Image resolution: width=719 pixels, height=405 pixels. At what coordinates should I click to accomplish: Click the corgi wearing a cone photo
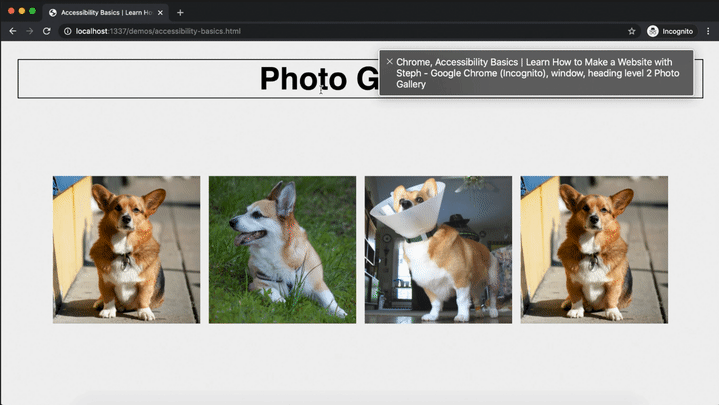(438, 249)
